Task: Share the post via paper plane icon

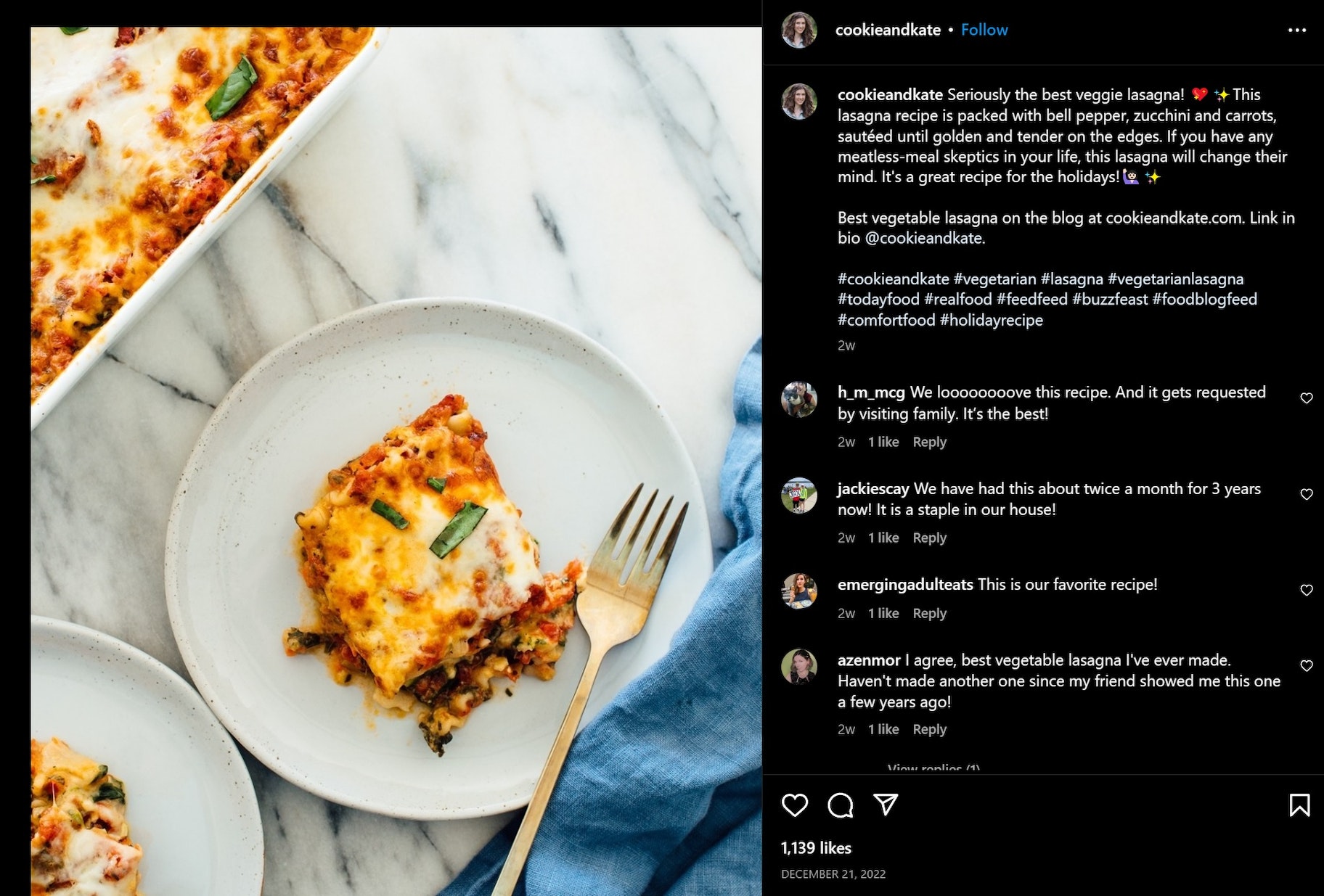Action: pos(886,804)
